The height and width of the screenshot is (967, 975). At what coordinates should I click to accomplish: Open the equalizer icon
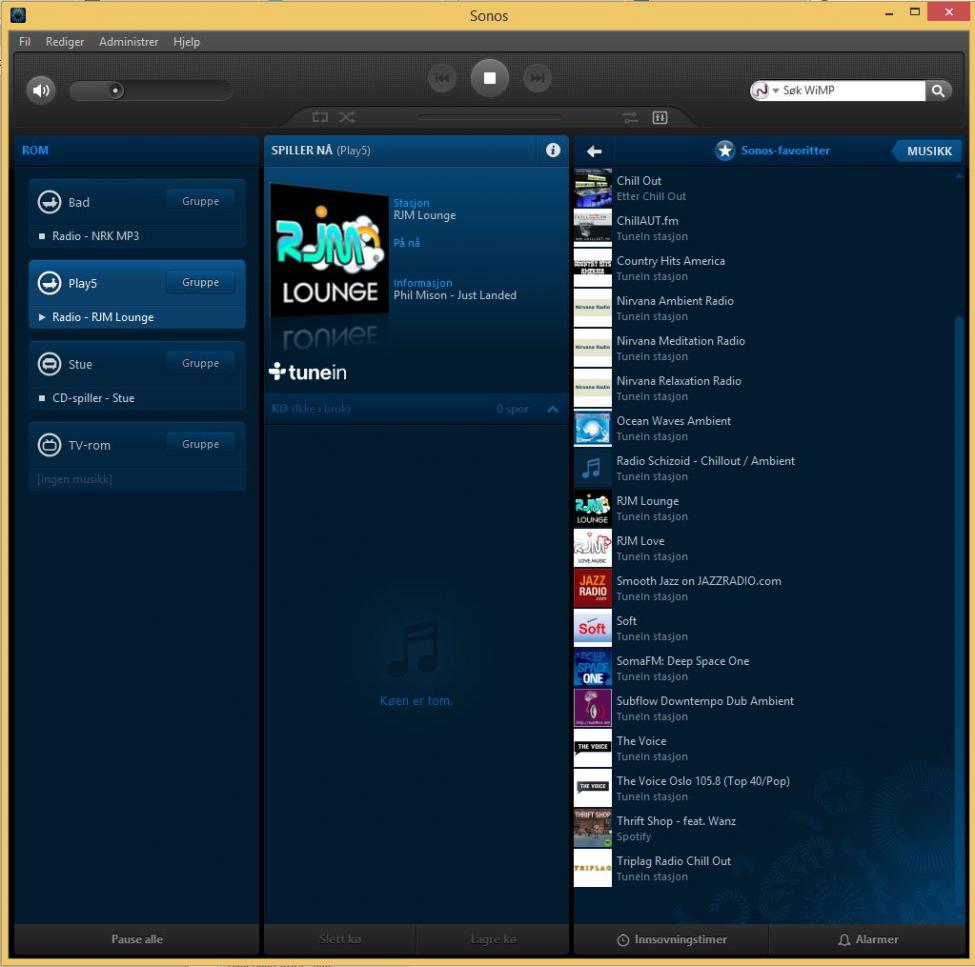click(x=660, y=118)
